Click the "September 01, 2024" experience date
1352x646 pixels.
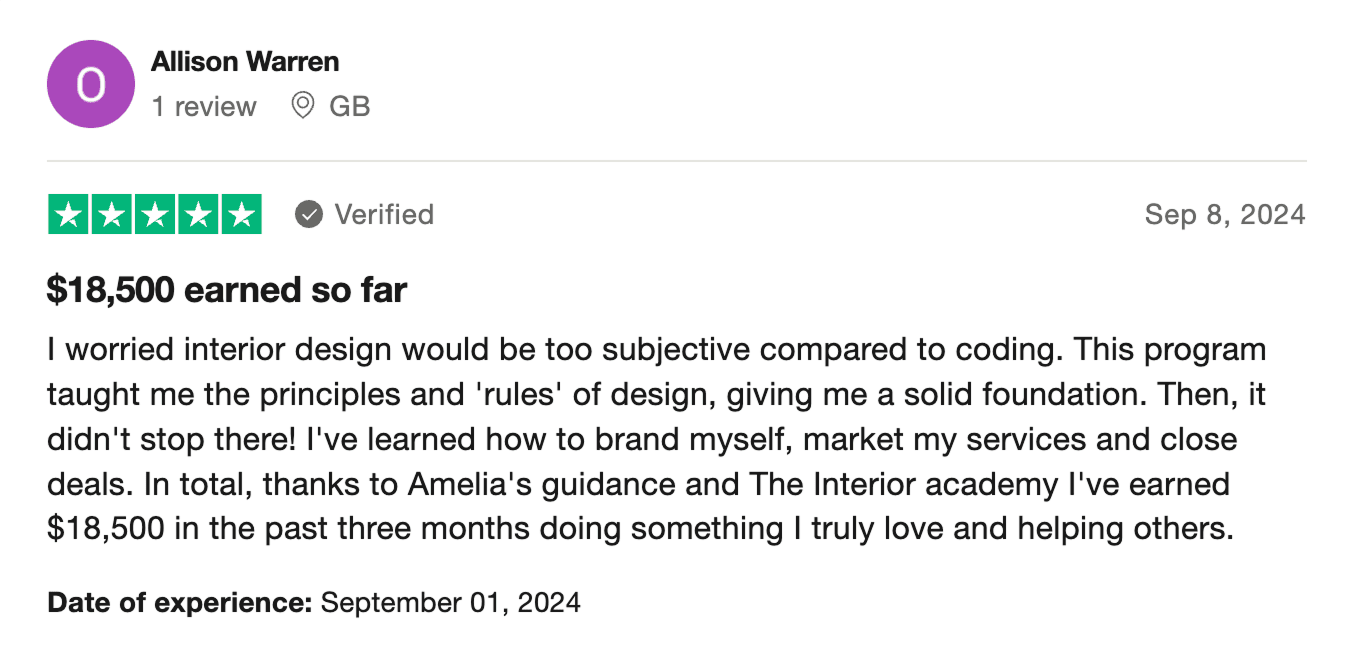tap(451, 602)
